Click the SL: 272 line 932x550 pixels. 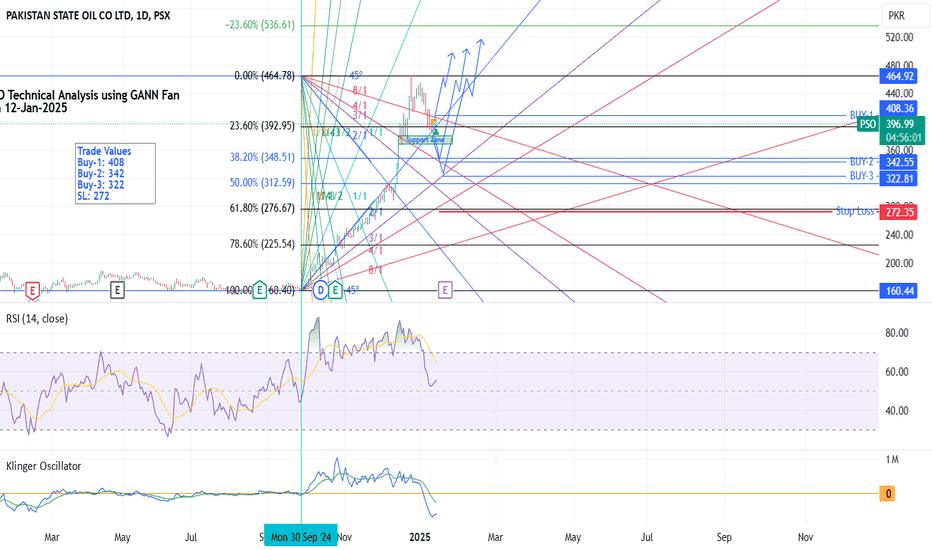93,196
